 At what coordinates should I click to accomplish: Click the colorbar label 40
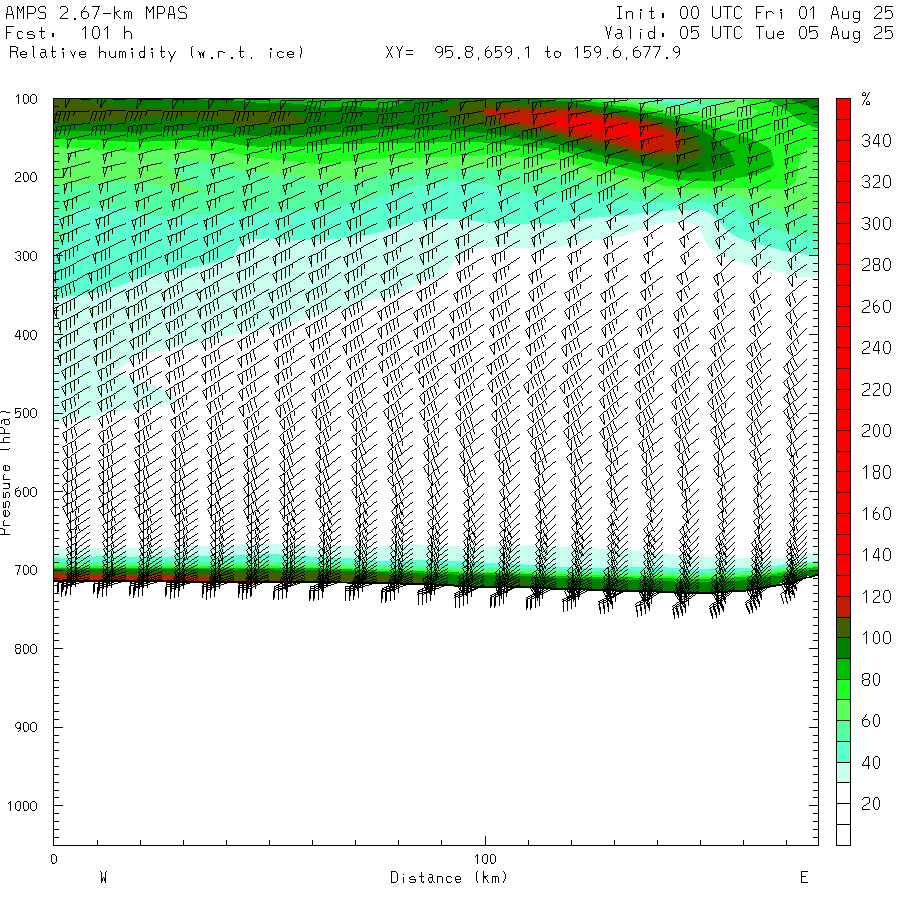[x=871, y=763]
